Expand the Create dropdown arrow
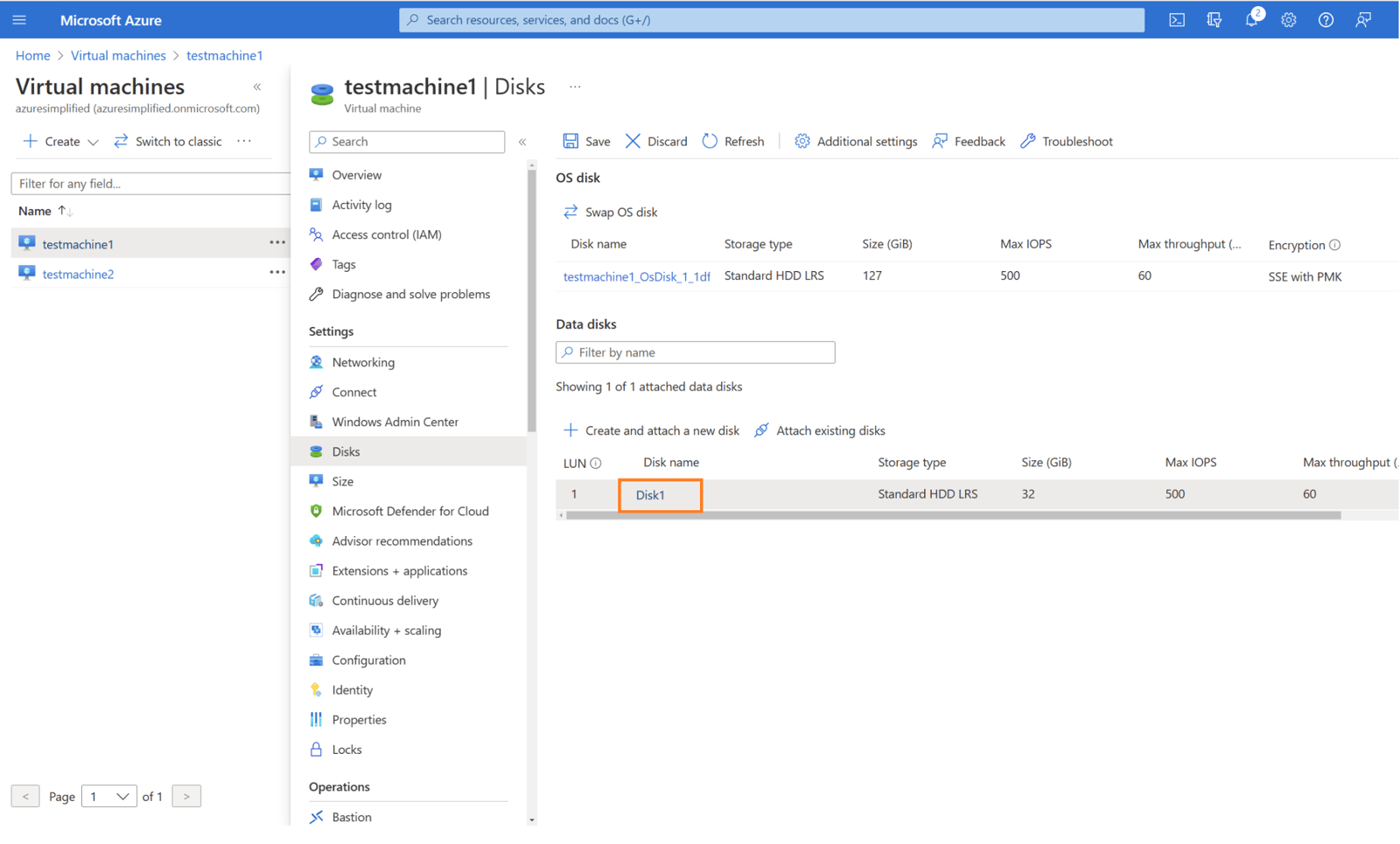 point(94,141)
